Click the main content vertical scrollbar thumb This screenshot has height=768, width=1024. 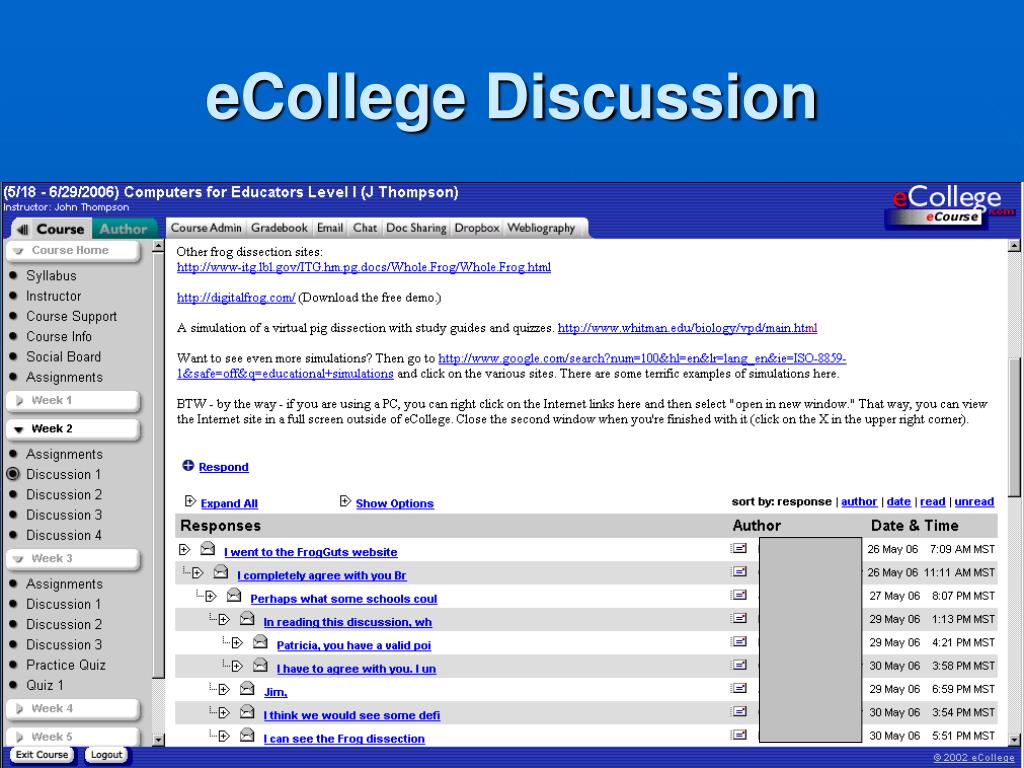(x=1014, y=428)
